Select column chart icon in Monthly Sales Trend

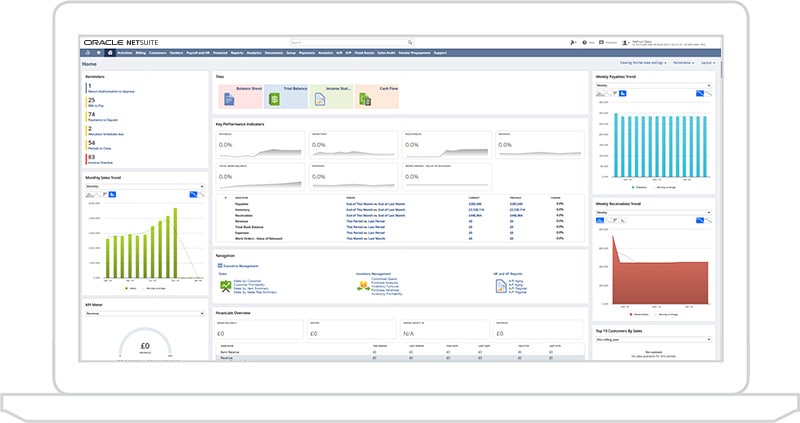pos(112,194)
